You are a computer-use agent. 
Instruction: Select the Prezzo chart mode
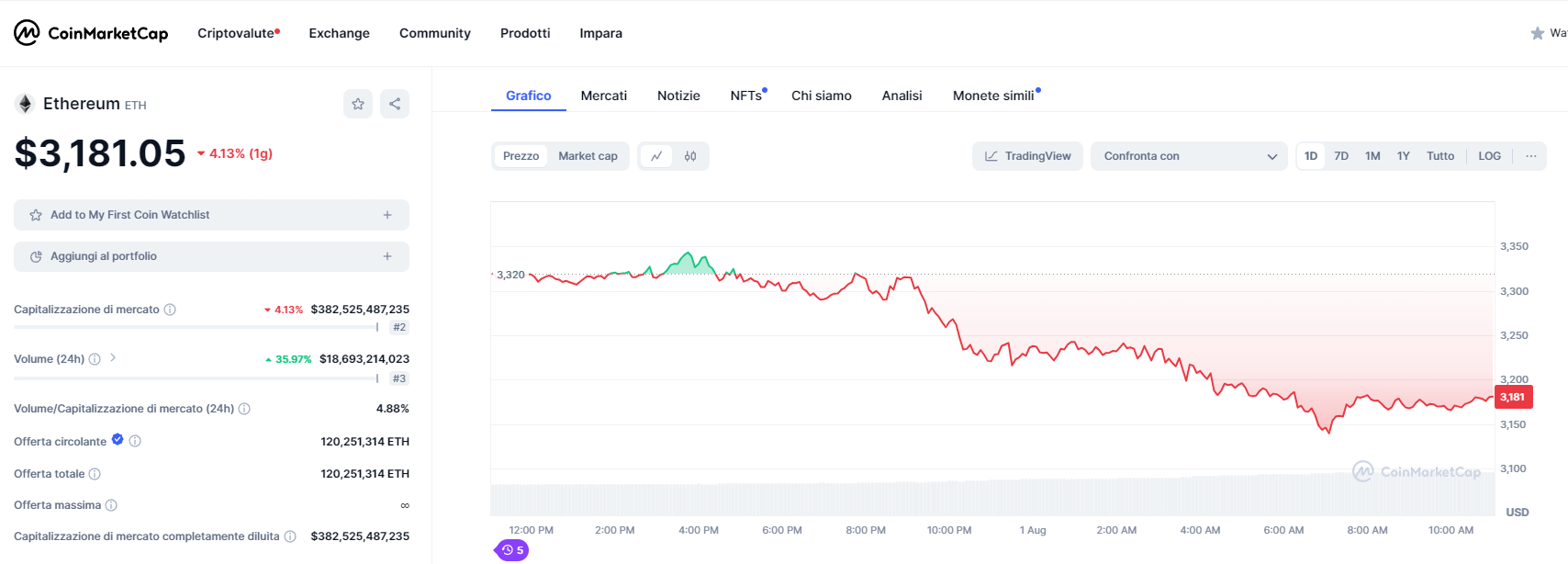[x=521, y=156]
